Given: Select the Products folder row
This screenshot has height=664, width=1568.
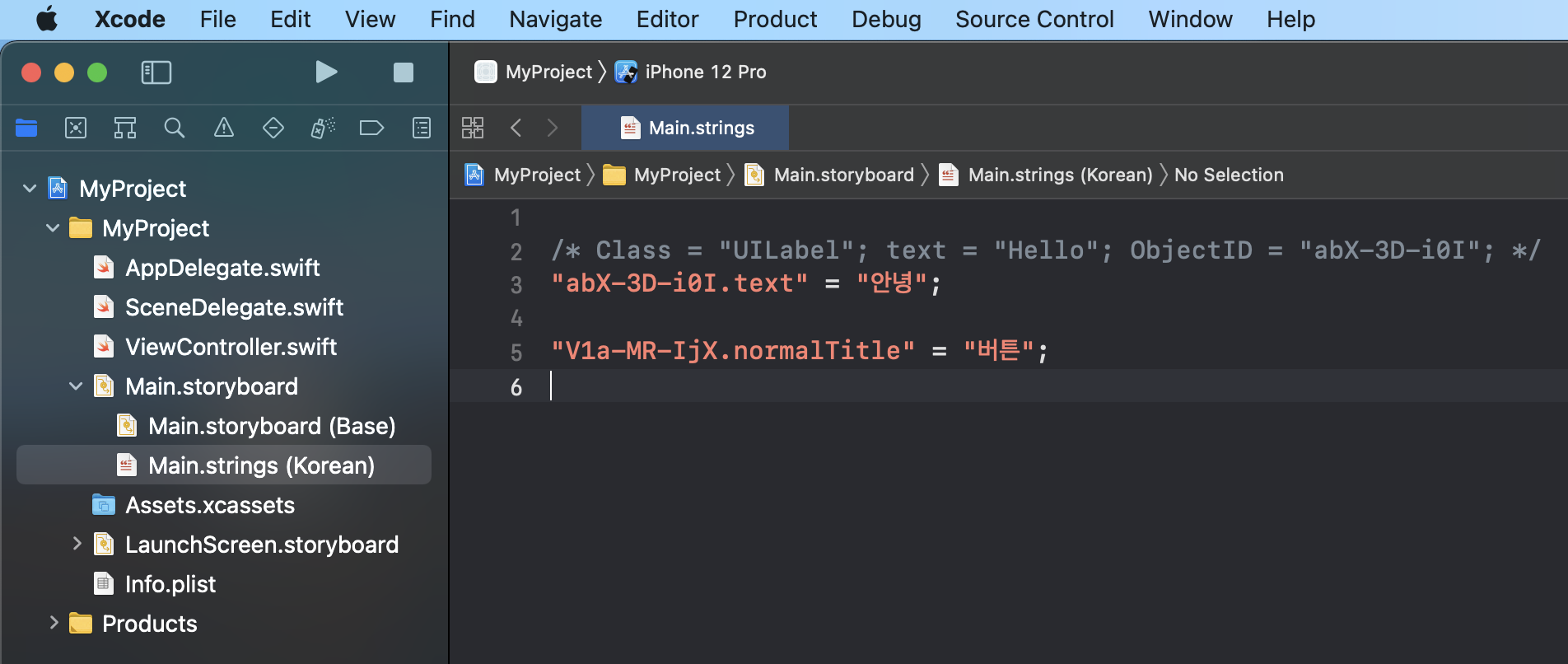Looking at the screenshot, I should (x=224, y=624).
